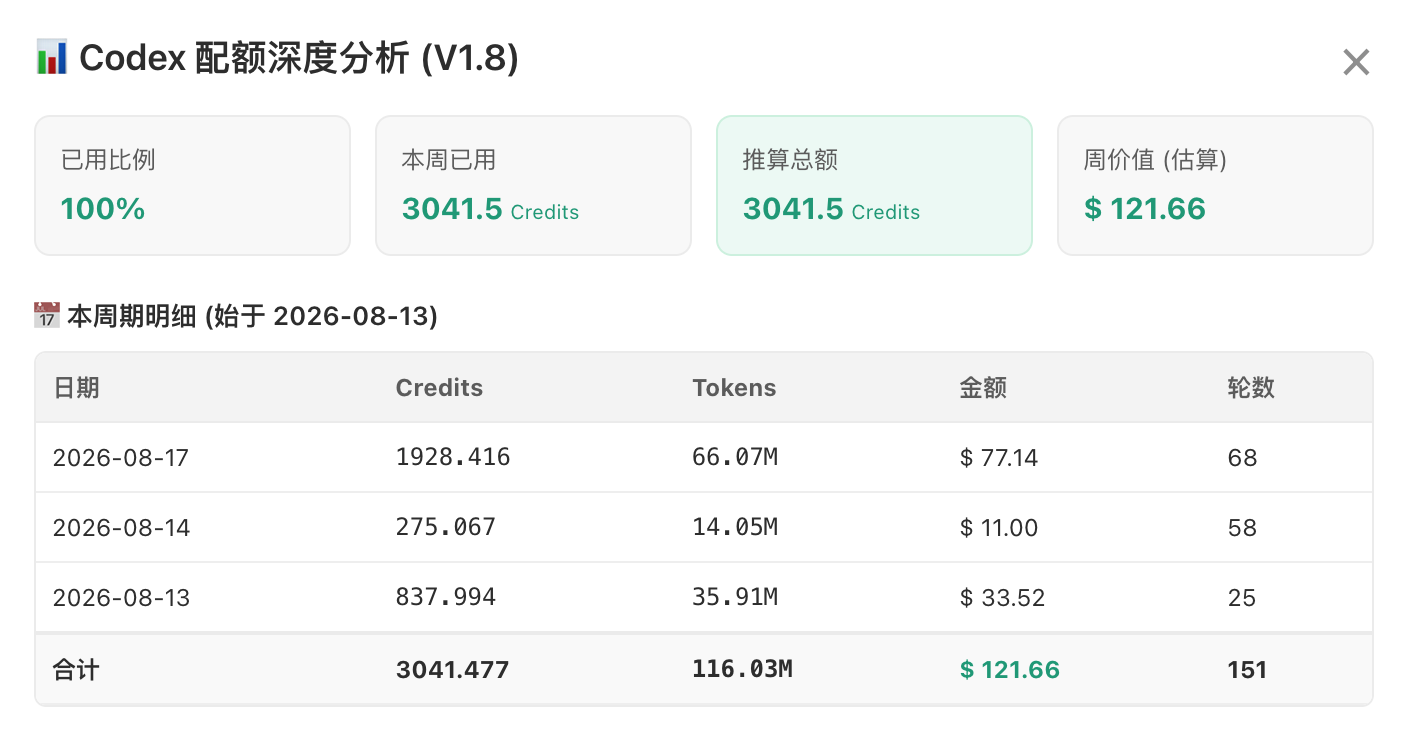Select the 周价值 (估算) card

coord(1215,186)
